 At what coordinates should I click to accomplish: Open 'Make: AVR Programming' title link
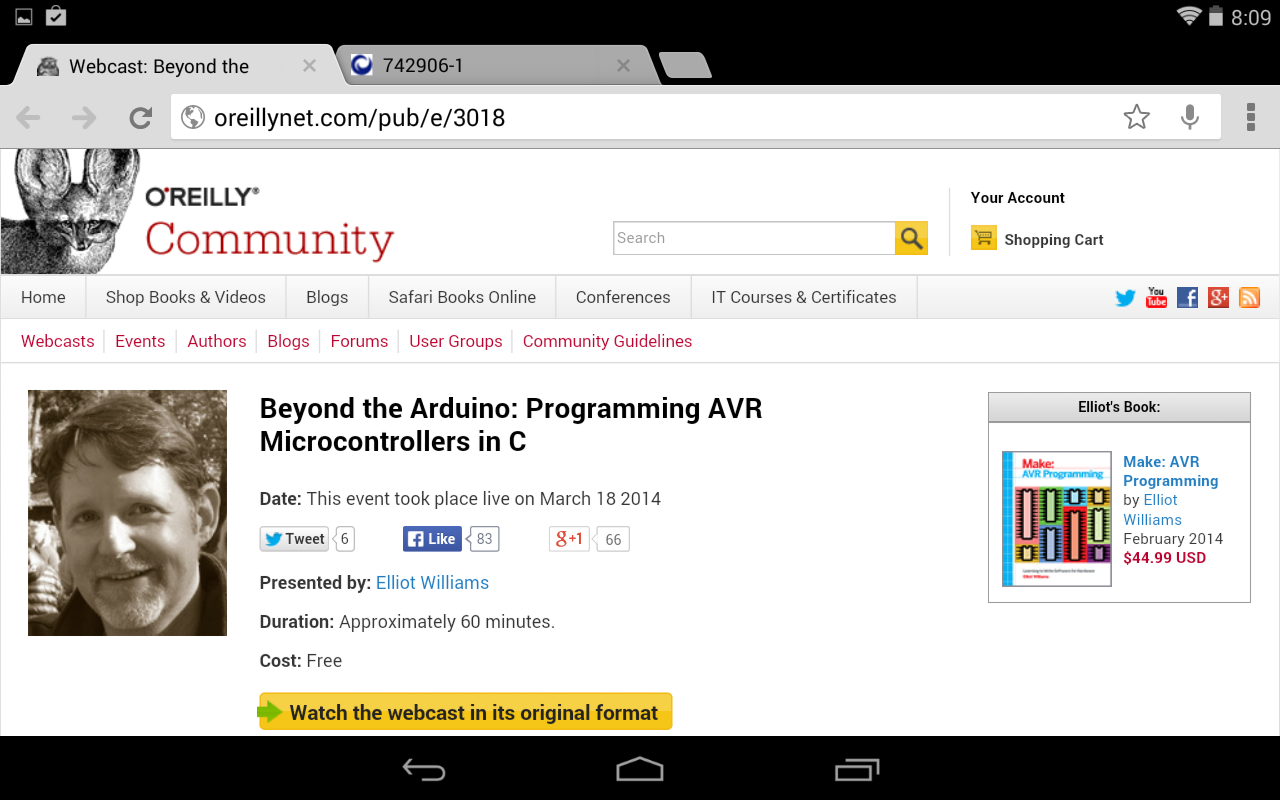[1170, 471]
